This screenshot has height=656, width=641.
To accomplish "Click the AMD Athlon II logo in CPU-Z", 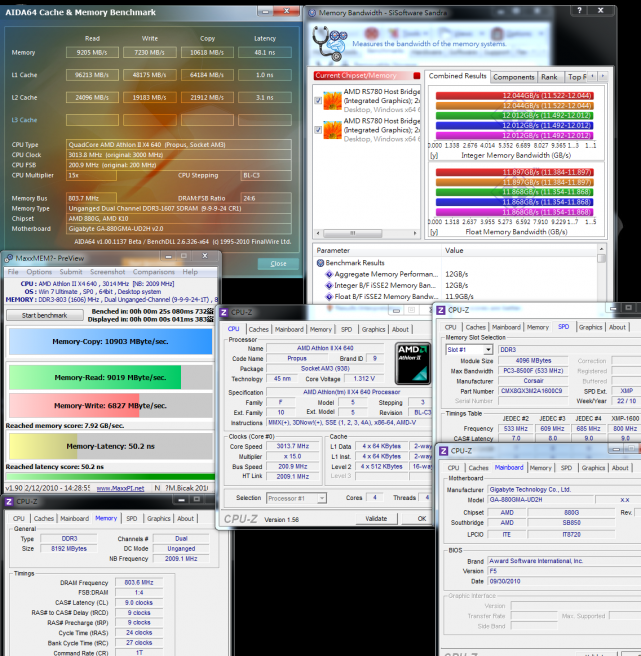I will (x=413, y=363).
